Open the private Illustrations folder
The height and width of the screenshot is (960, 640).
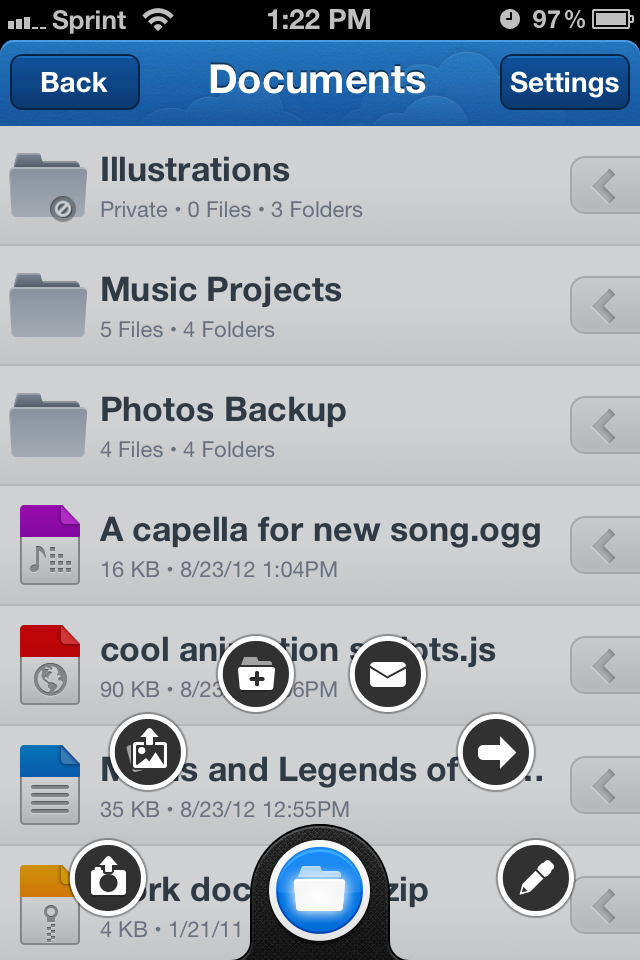click(195, 186)
